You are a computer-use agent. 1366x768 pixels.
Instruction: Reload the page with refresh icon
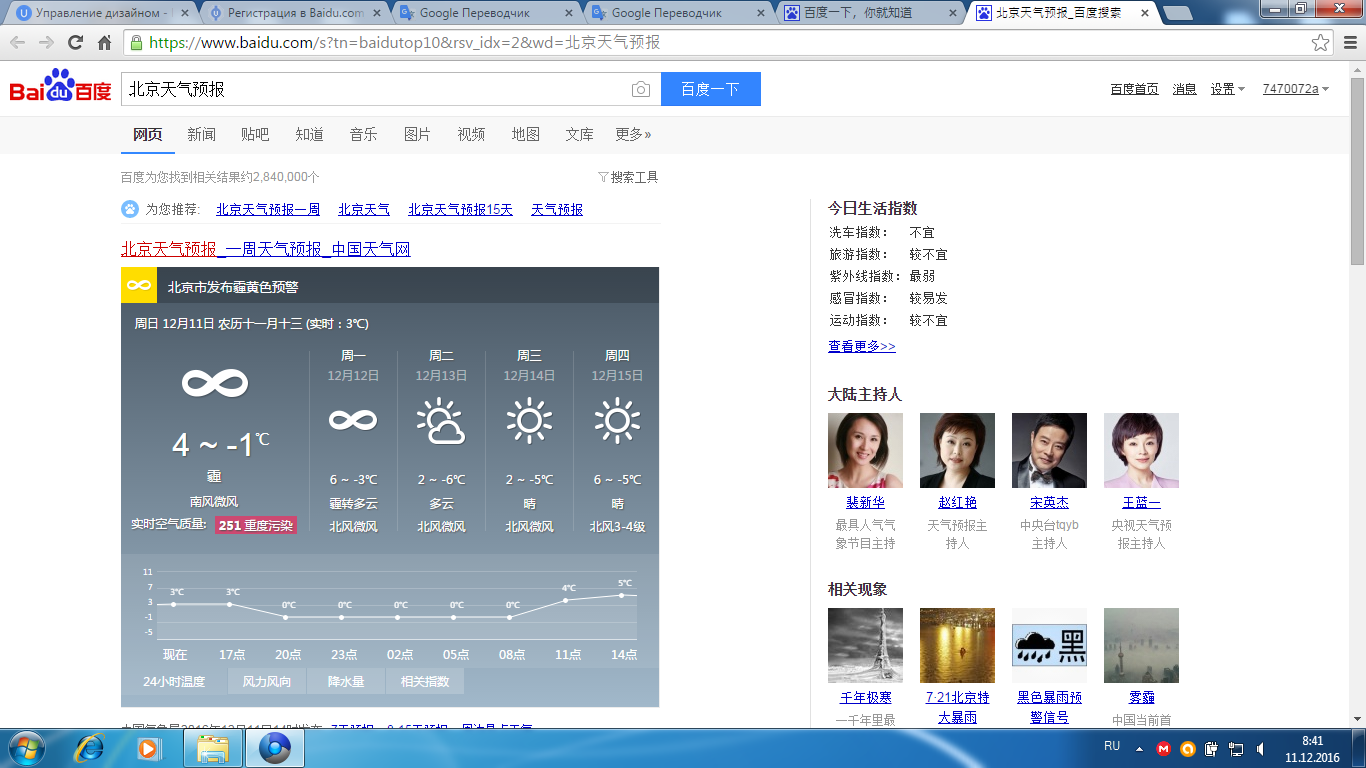point(75,43)
